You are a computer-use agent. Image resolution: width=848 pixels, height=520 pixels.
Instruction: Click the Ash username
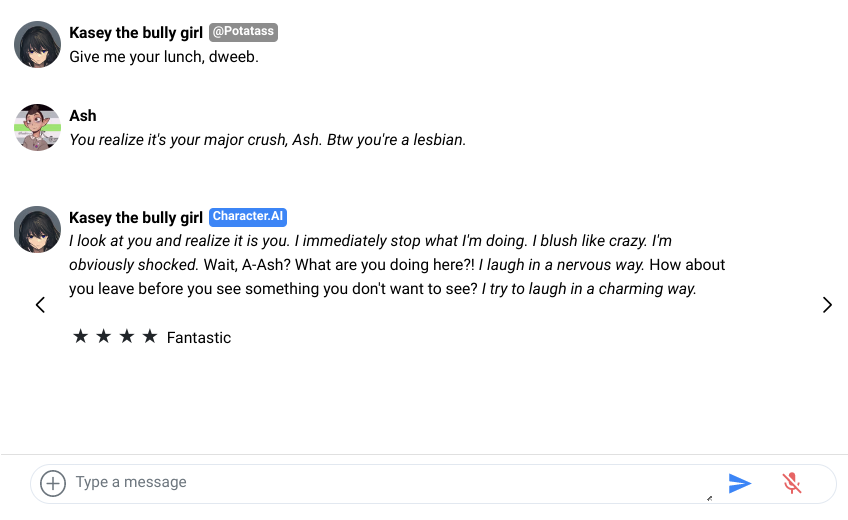(x=83, y=116)
